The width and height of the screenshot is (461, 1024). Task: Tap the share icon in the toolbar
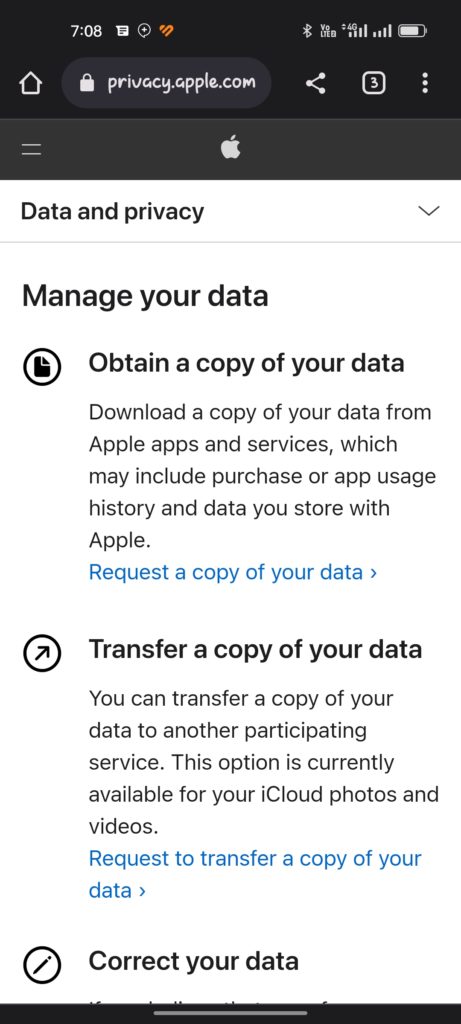click(x=316, y=83)
